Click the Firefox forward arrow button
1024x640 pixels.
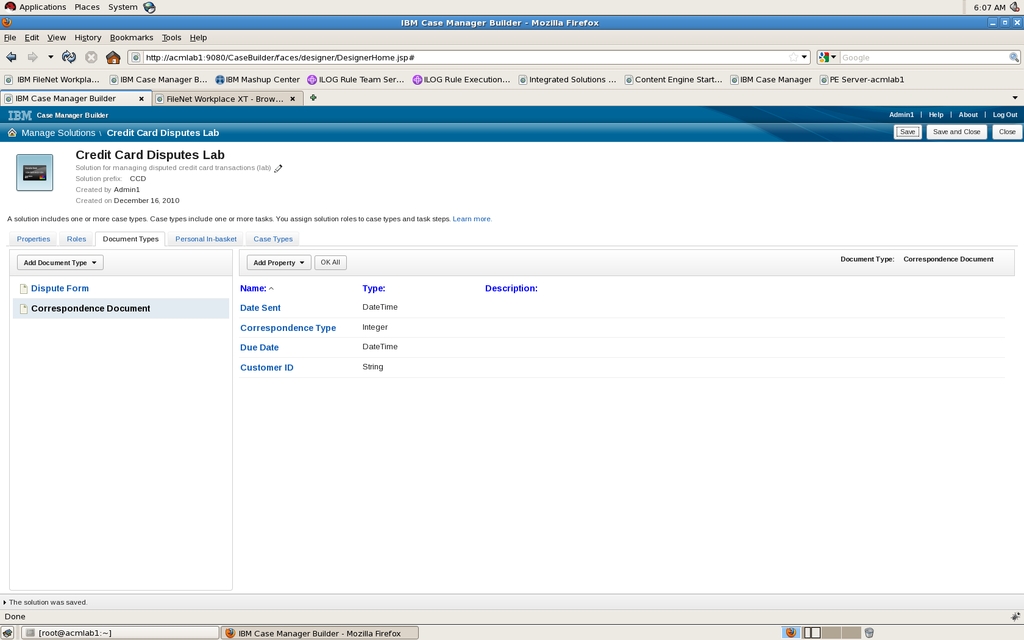coord(32,57)
